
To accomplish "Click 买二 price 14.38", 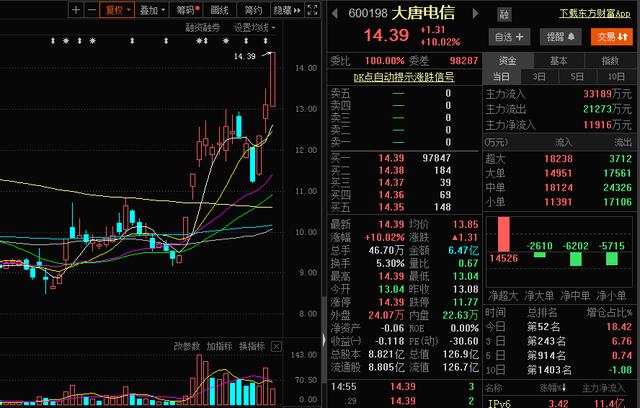I will point(391,171).
